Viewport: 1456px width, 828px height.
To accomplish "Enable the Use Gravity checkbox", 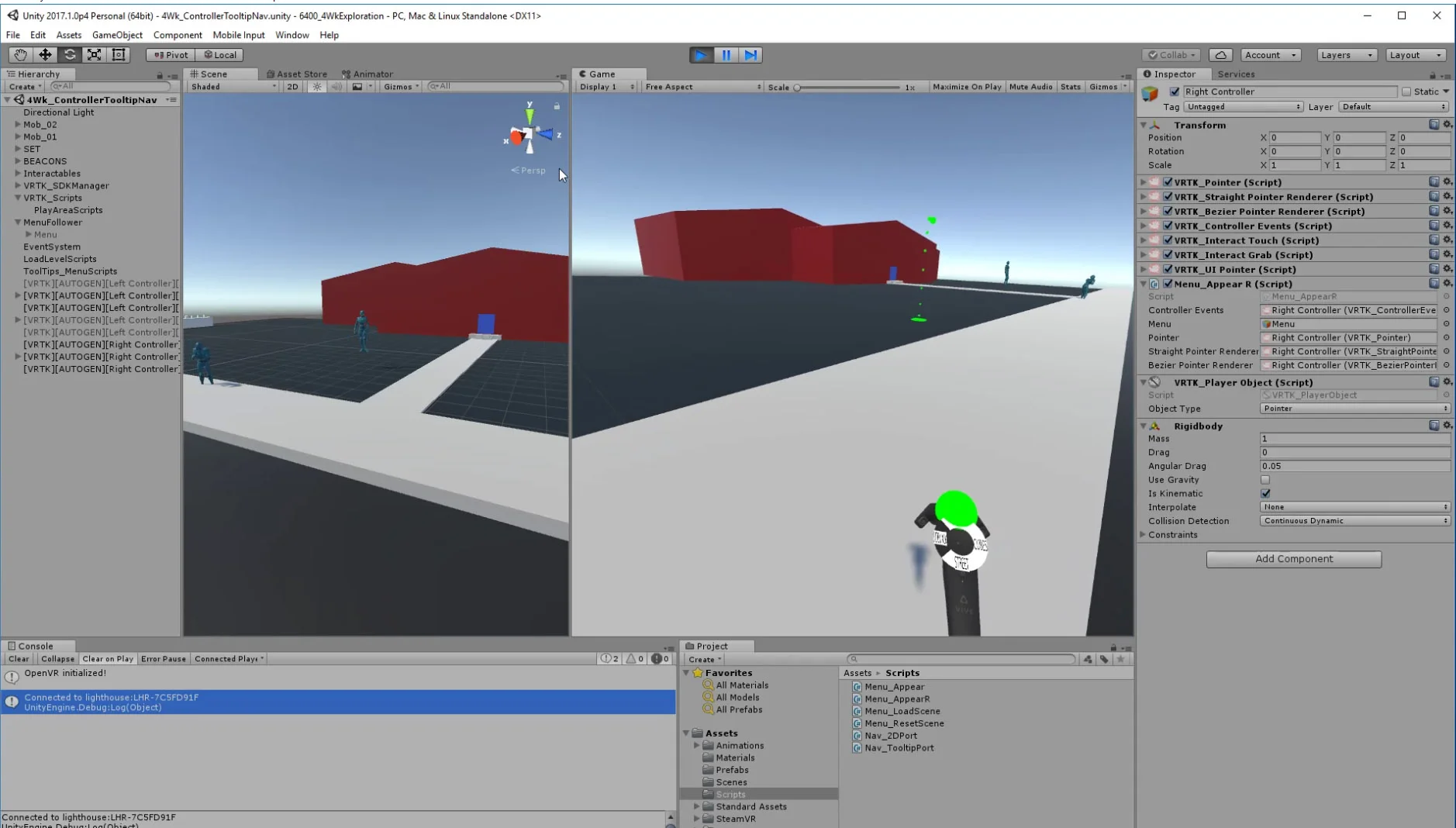I will click(x=1265, y=480).
